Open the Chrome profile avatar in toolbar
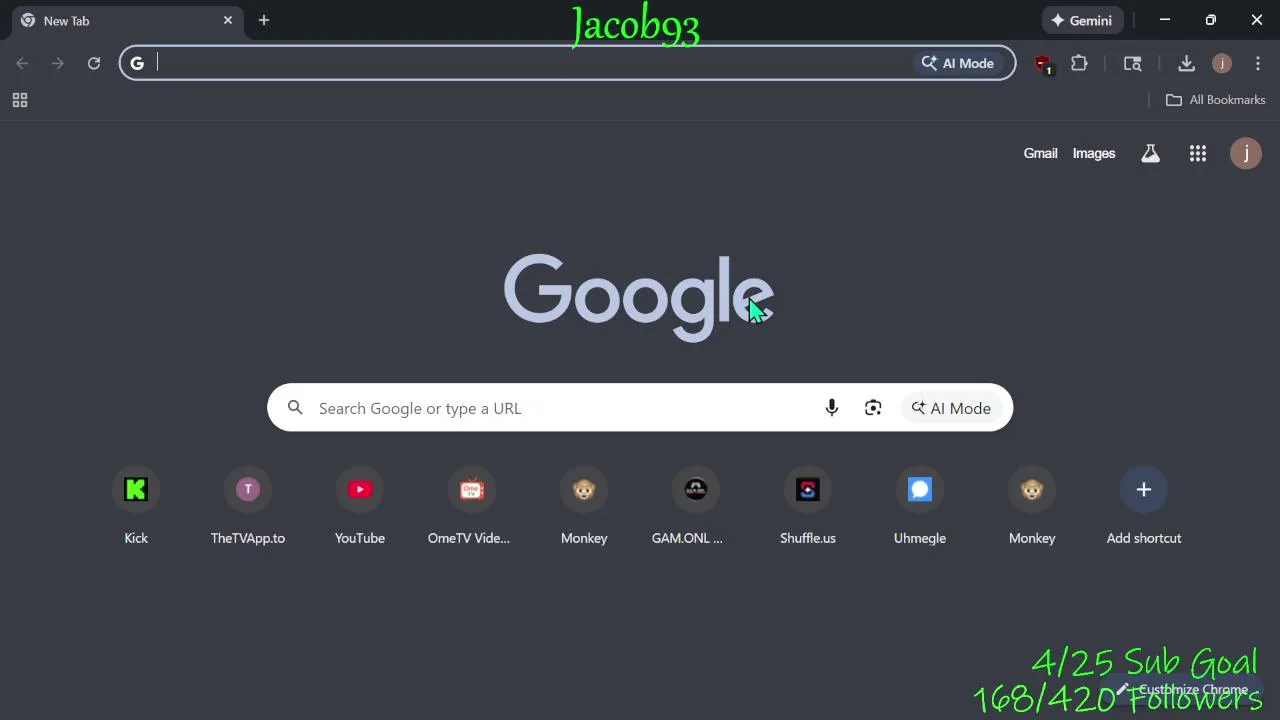1280x720 pixels. tap(1222, 63)
